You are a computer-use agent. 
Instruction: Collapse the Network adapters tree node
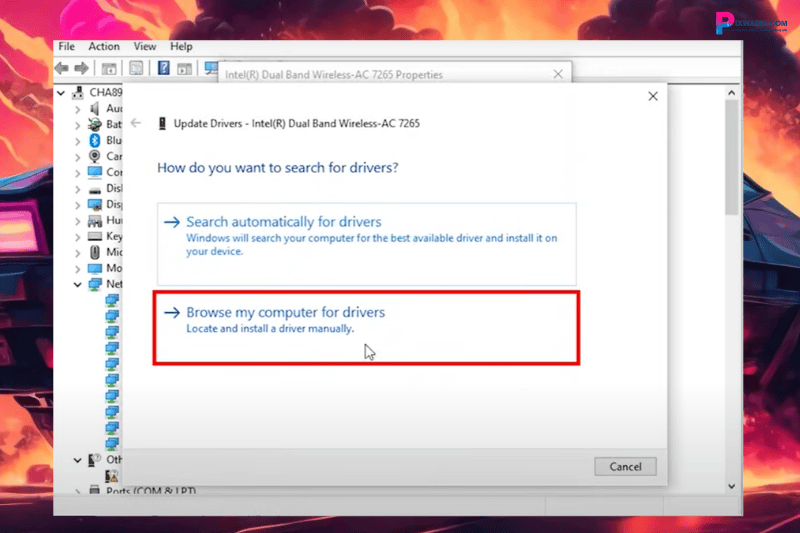pyautogui.click(x=79, y=285)
